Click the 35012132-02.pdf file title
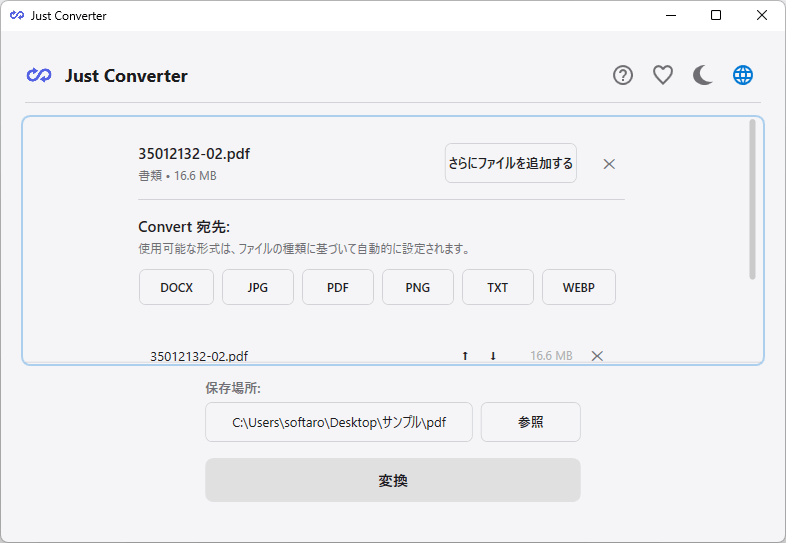The height and width of the screenshot is (543, 786). click(194, 153)
